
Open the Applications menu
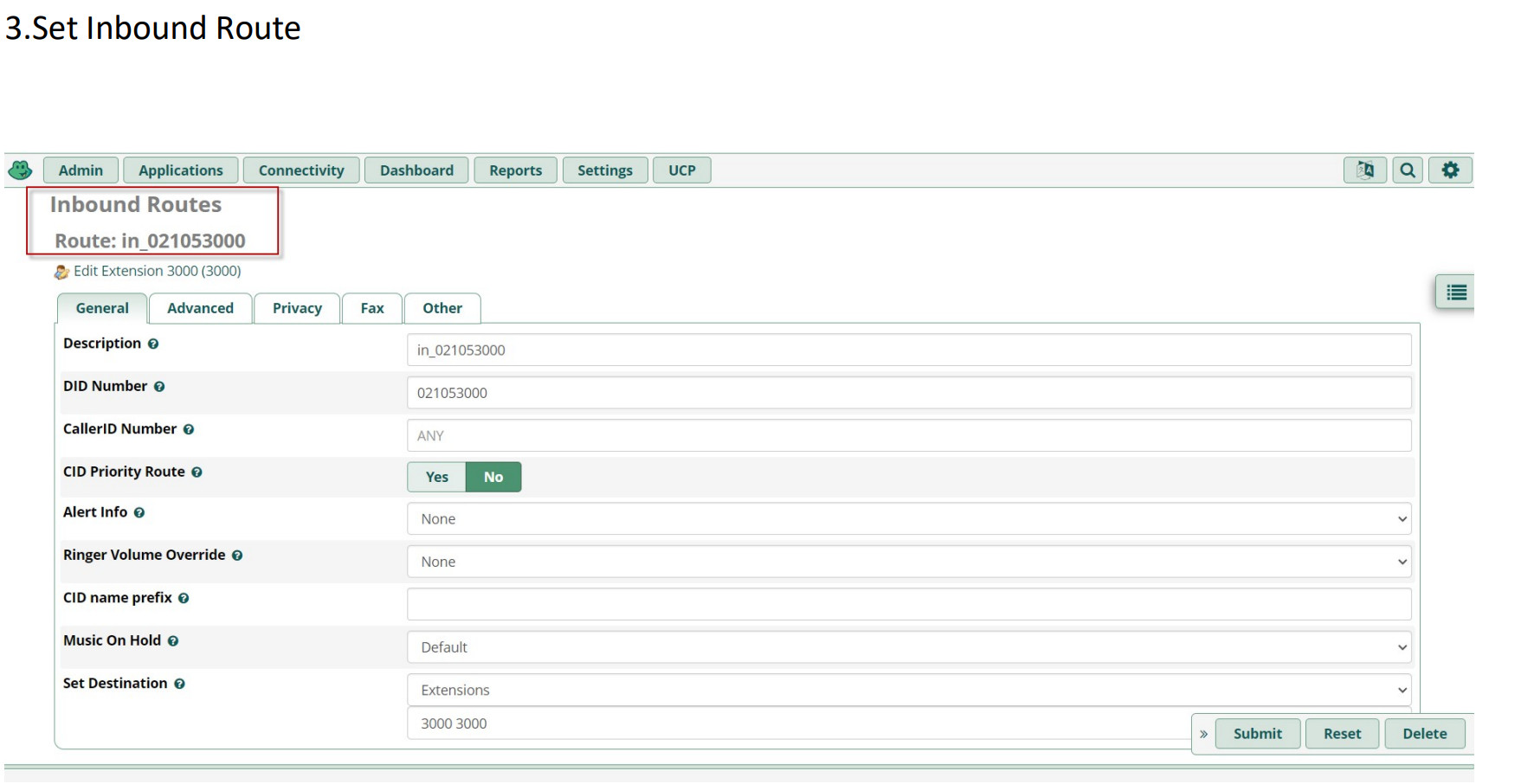pyautogui.click(x=181, y=170)
